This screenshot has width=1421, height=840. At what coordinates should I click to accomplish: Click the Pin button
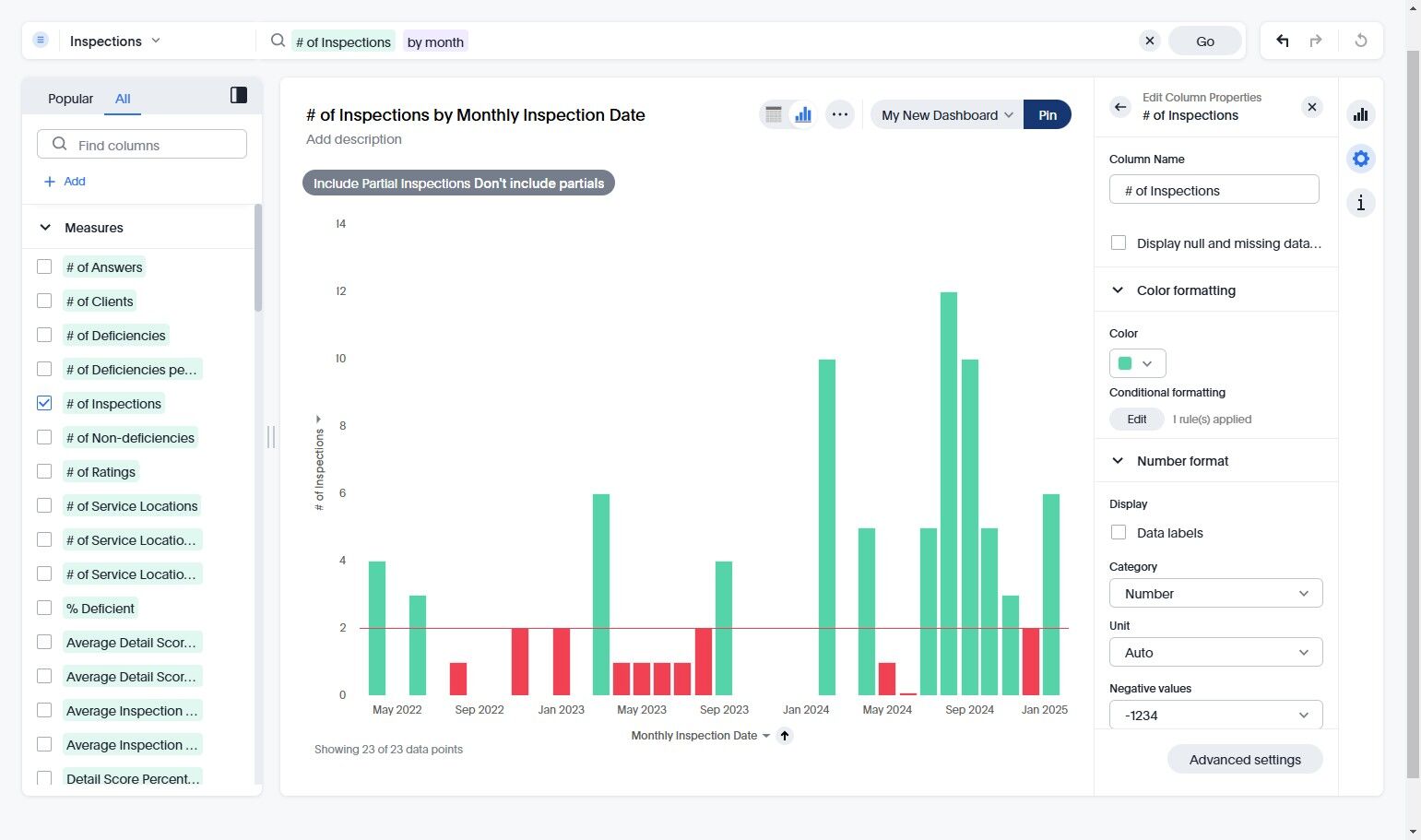coord(1048,115)
